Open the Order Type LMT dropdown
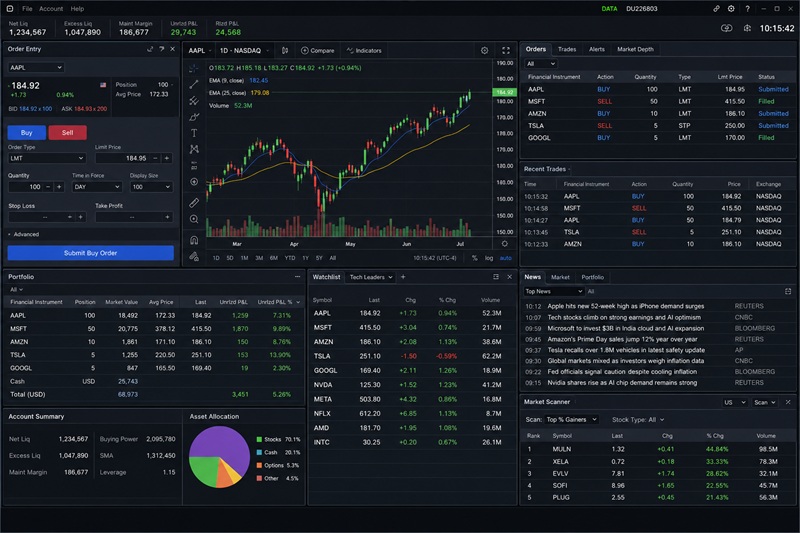800x533 pixels. (46, 158)
